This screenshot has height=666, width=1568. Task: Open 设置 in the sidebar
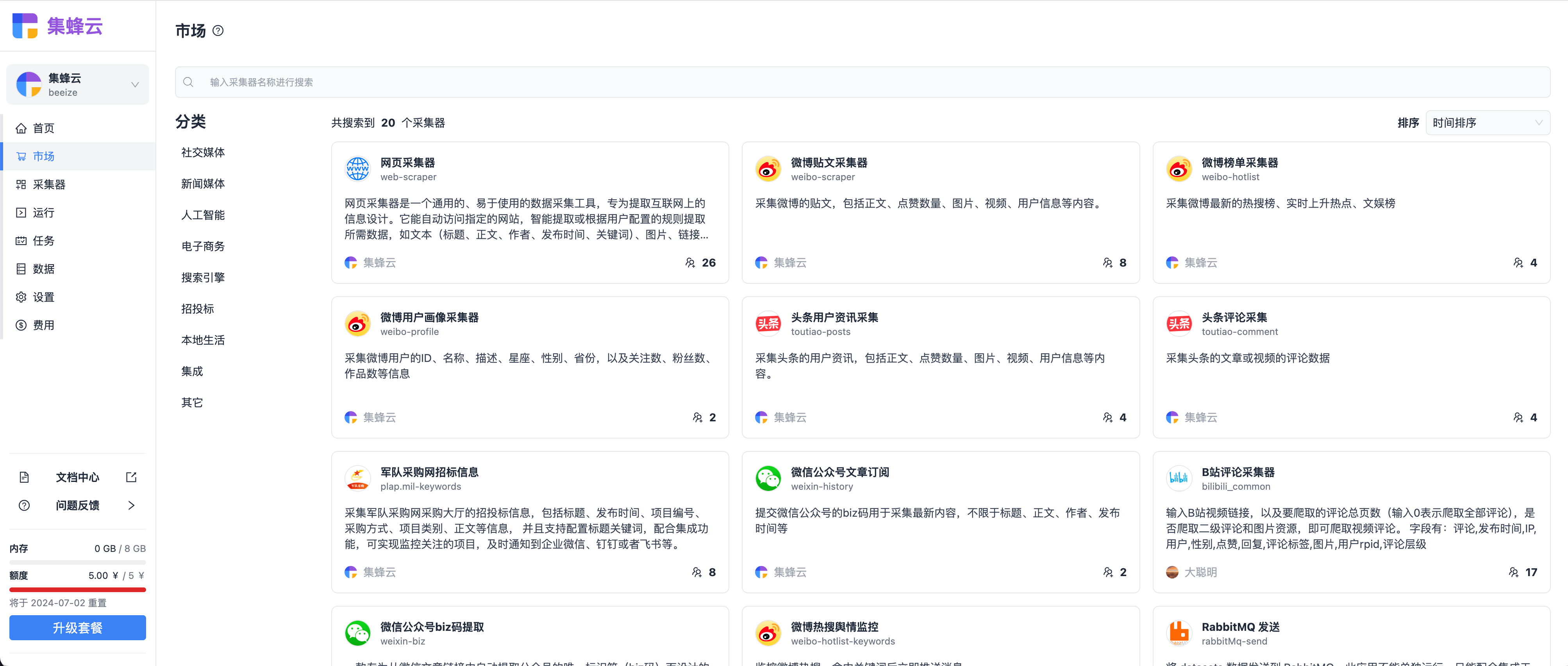pyautogui.click(x=78, y=297)
